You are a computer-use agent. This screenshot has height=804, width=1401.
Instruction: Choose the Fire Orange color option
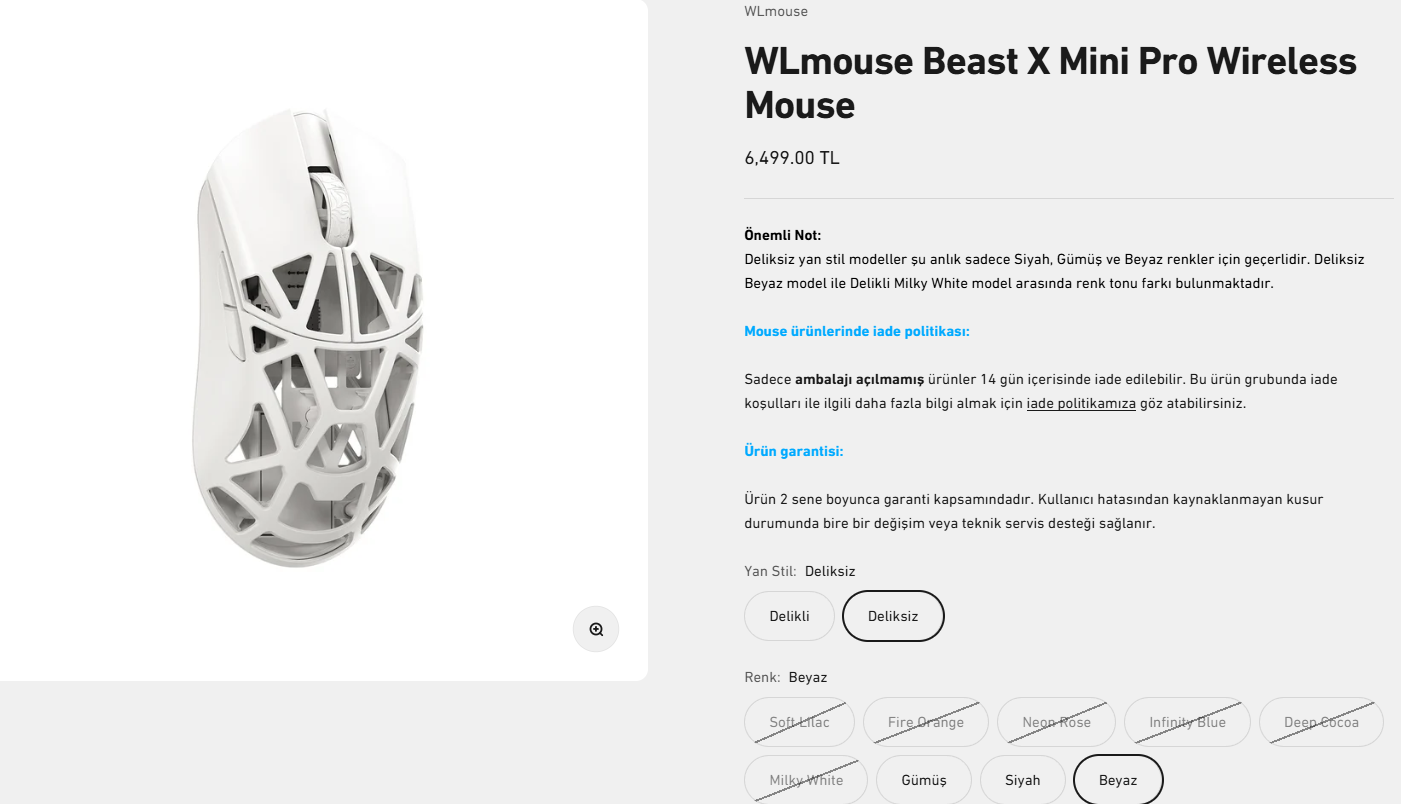click(925, 722)
